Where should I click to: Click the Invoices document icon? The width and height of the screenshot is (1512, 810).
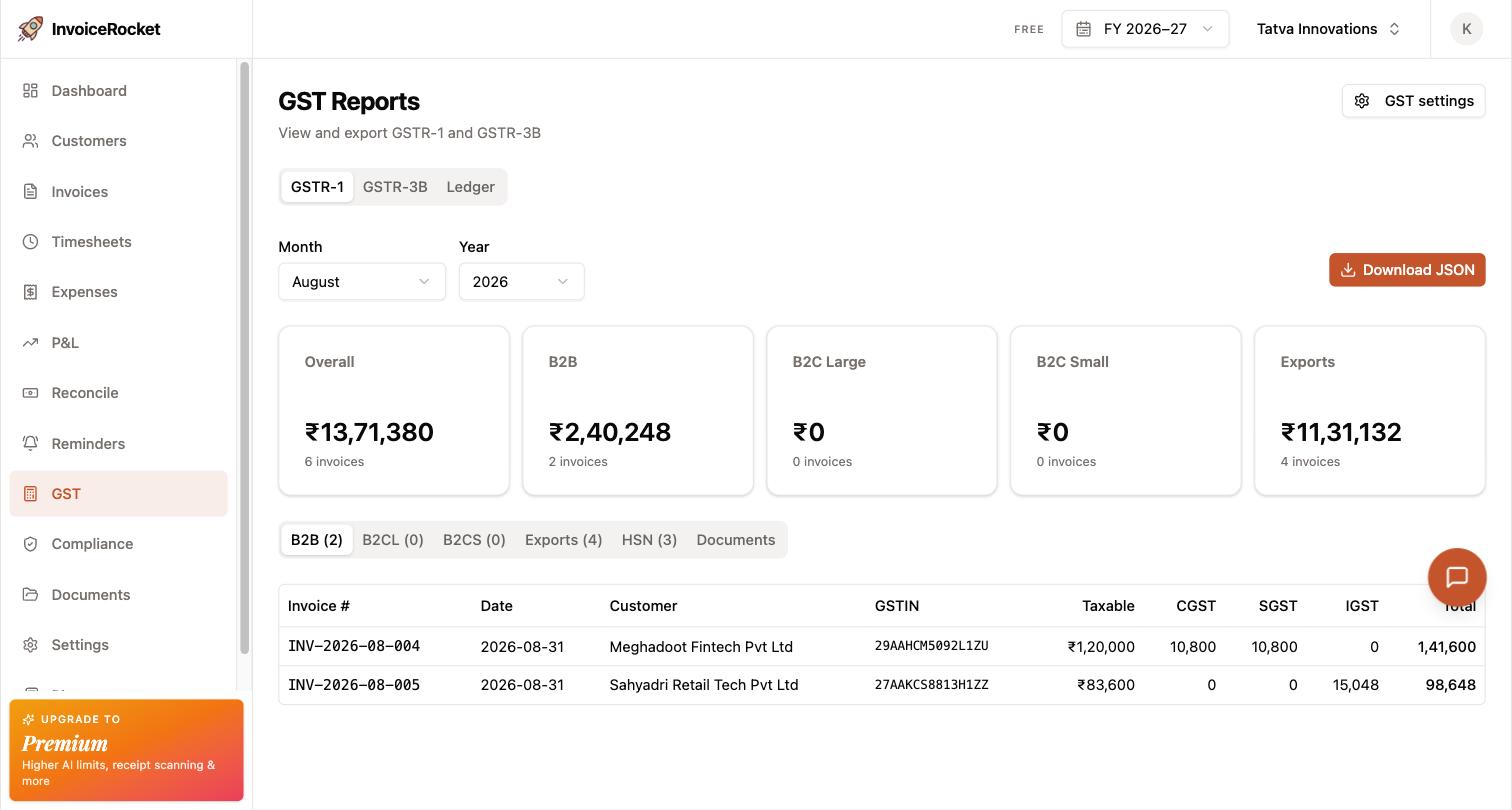tap(31, 192)
